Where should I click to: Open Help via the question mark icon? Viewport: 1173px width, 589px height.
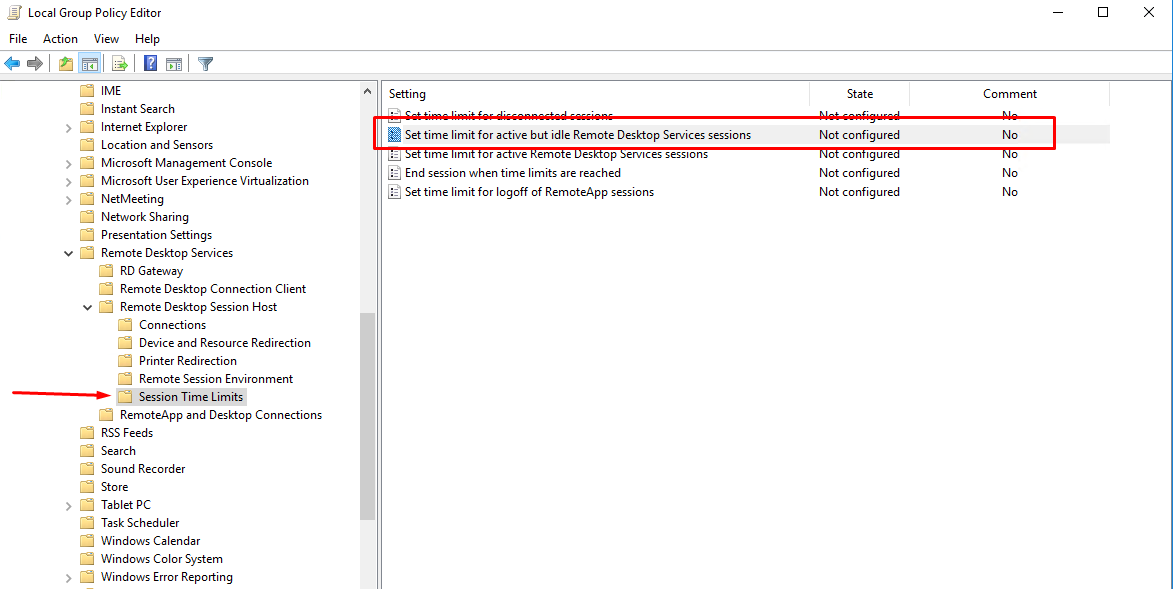click(x=150, y=64)
